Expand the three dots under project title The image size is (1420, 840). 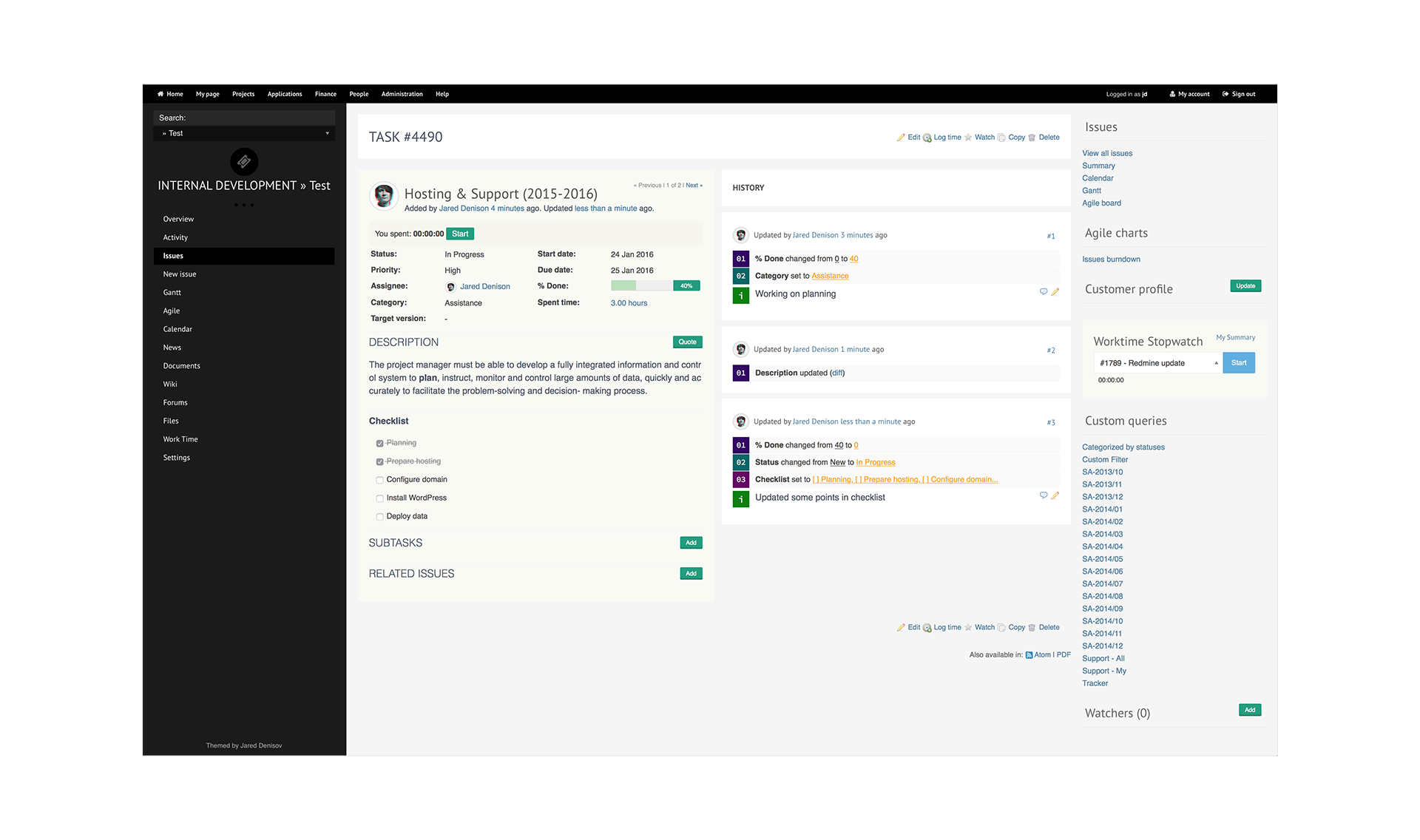244,205
